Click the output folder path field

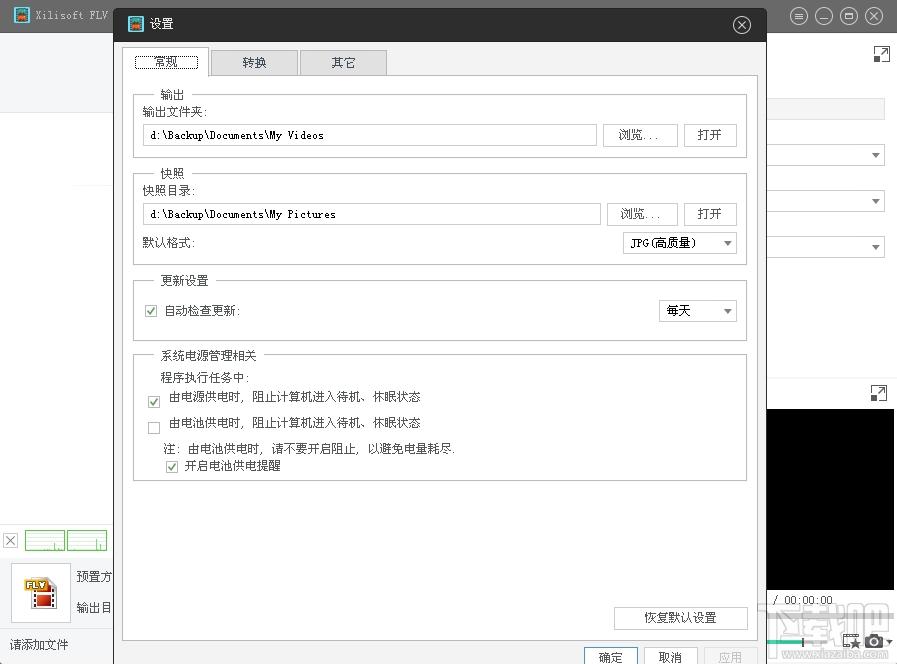click(370, 136)
